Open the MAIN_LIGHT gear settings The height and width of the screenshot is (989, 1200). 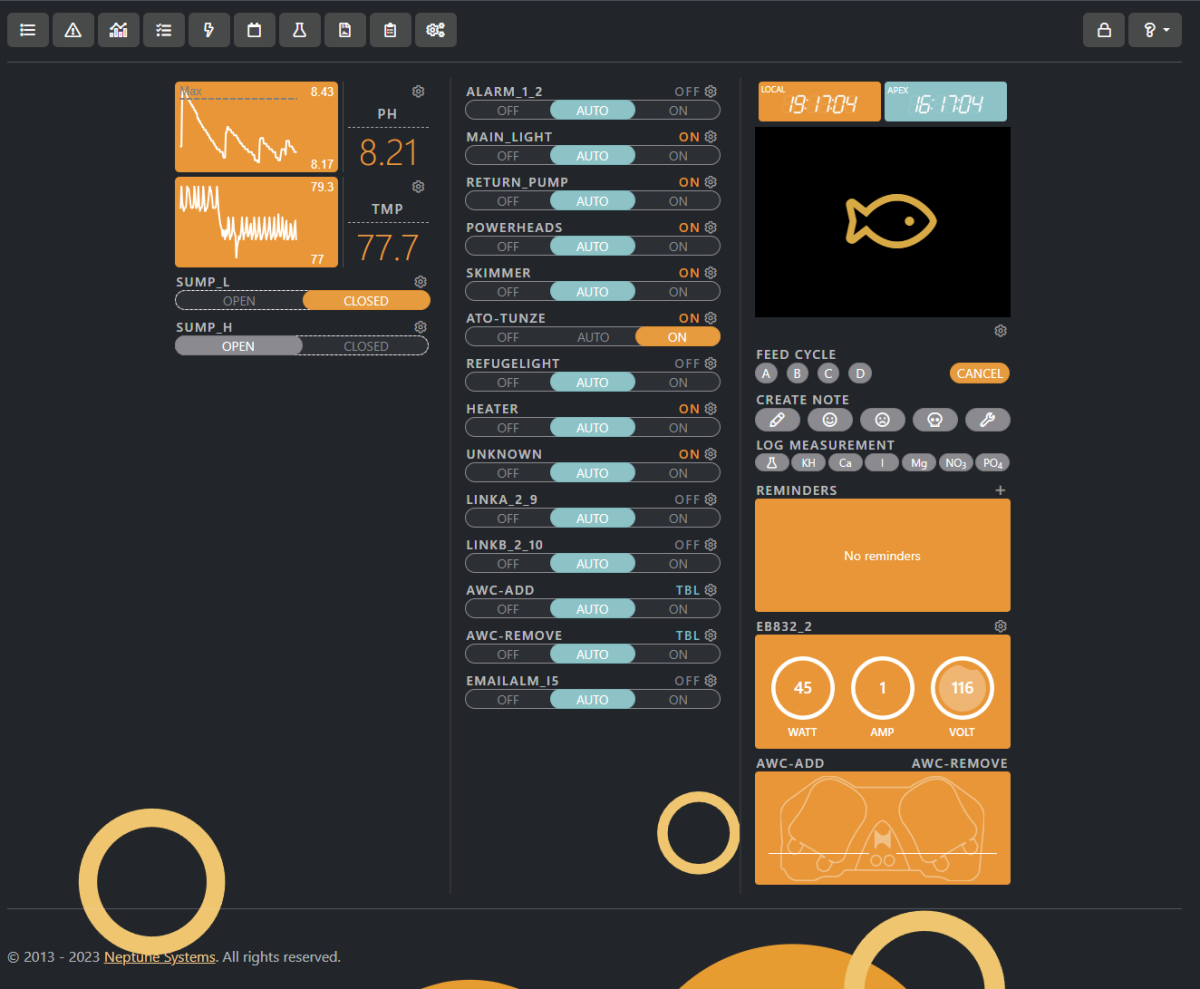coord(711,137)
